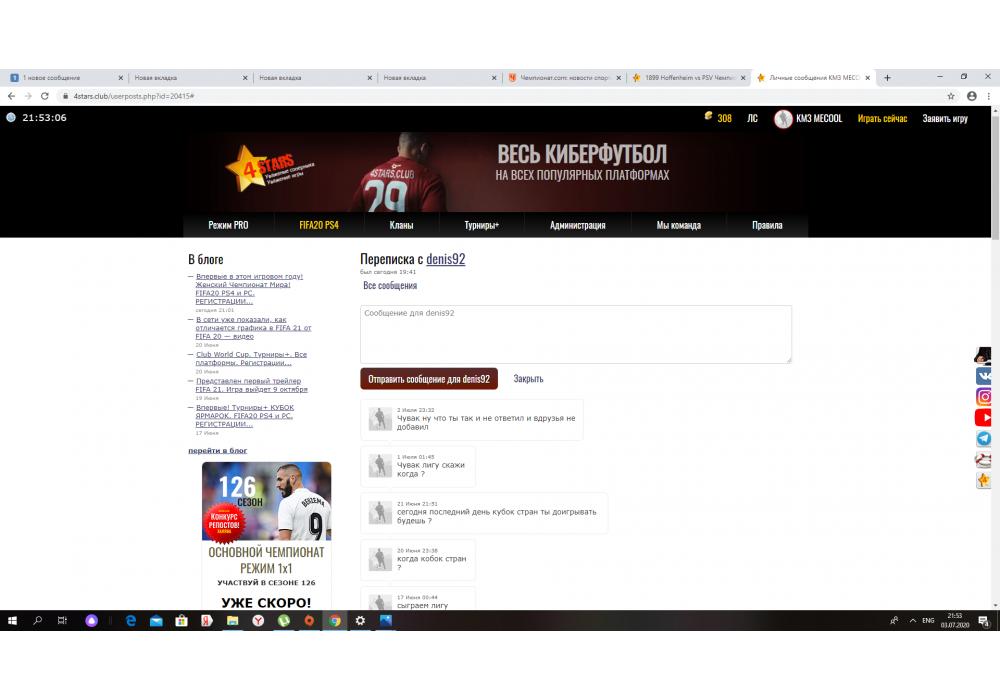Open the 'Кланы' menu item
1000x700 pixels.
401,225
